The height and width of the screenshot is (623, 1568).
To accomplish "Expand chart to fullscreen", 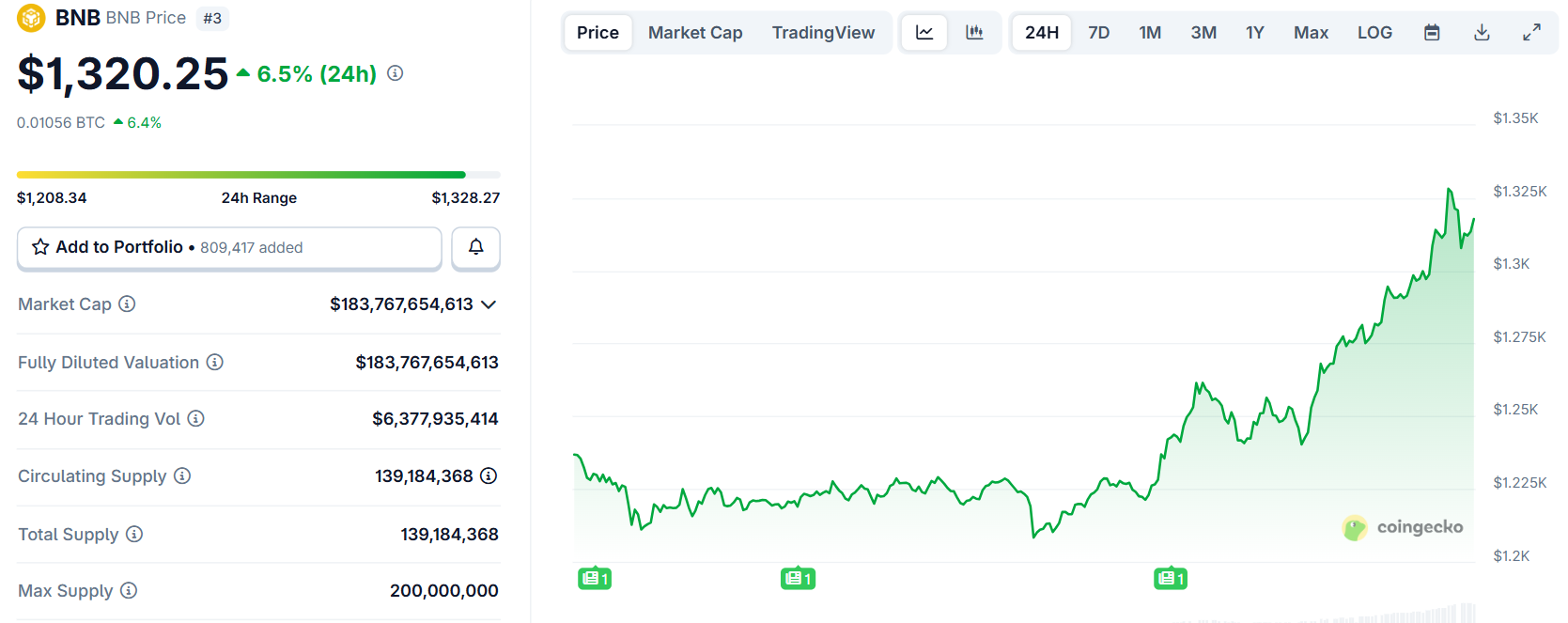I will click(1531, 33).
